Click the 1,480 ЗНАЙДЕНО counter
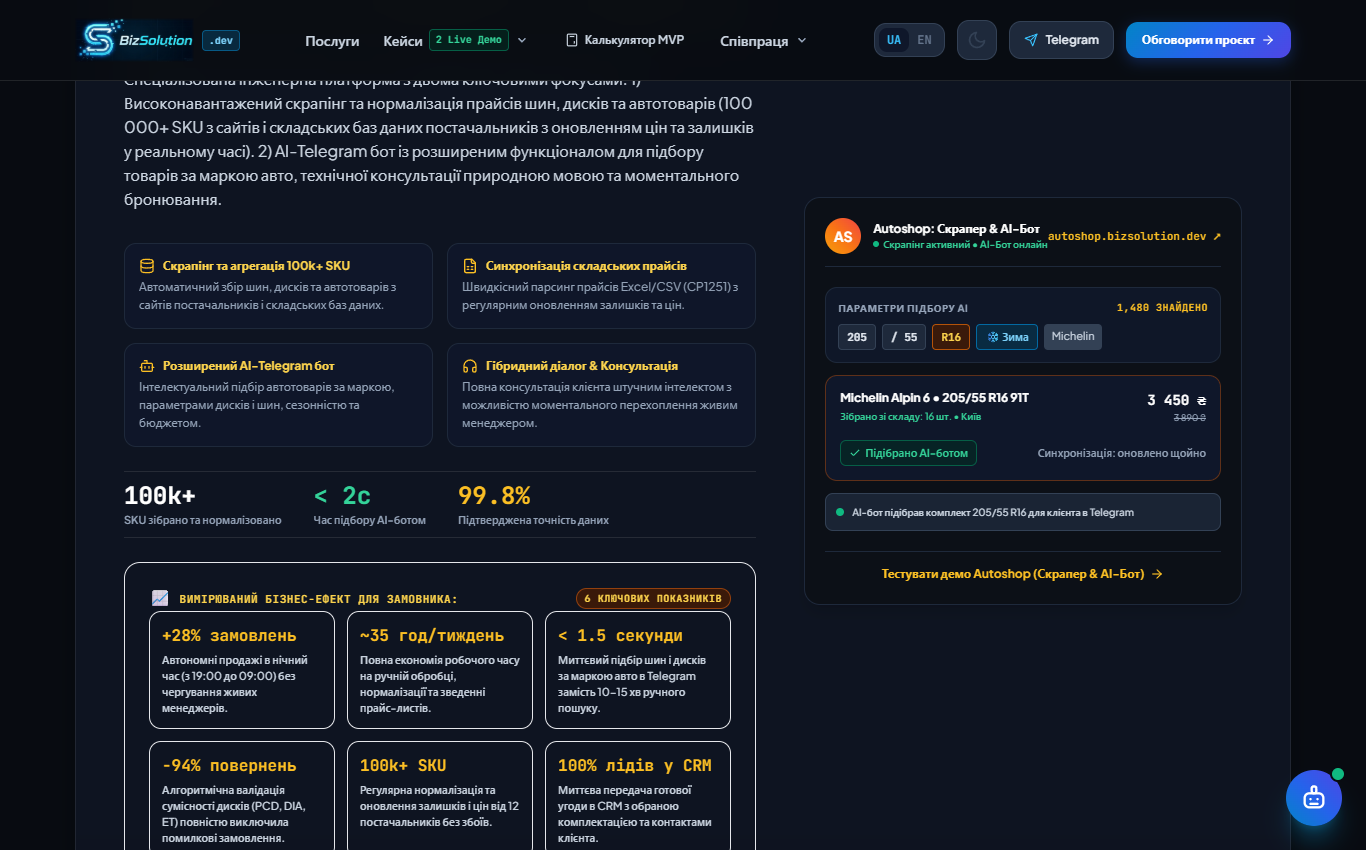 pyautogui.click(x=1162, y=307)
